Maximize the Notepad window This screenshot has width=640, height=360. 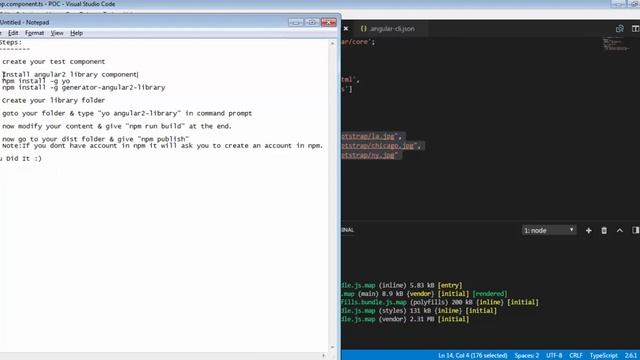pos(312,22)
